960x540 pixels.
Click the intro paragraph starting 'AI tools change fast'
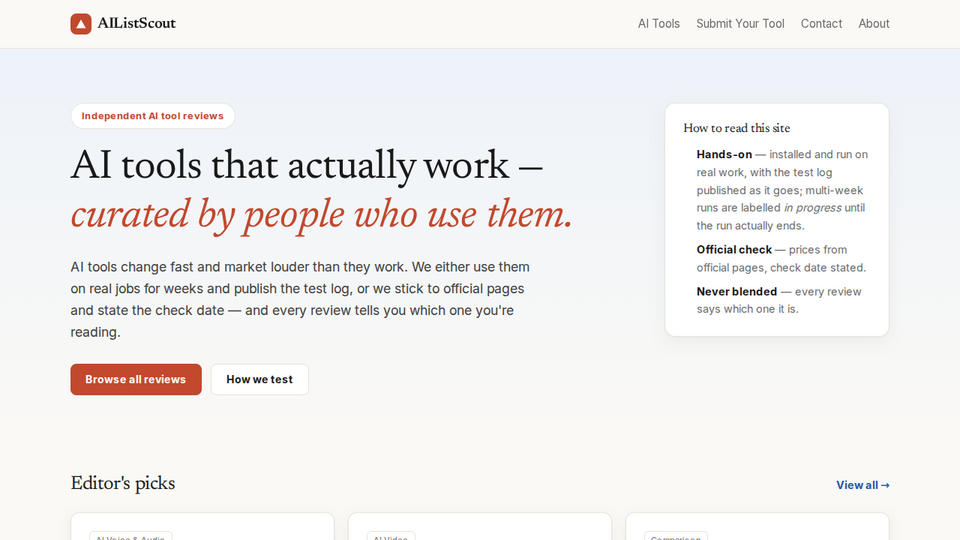(300, 299)
